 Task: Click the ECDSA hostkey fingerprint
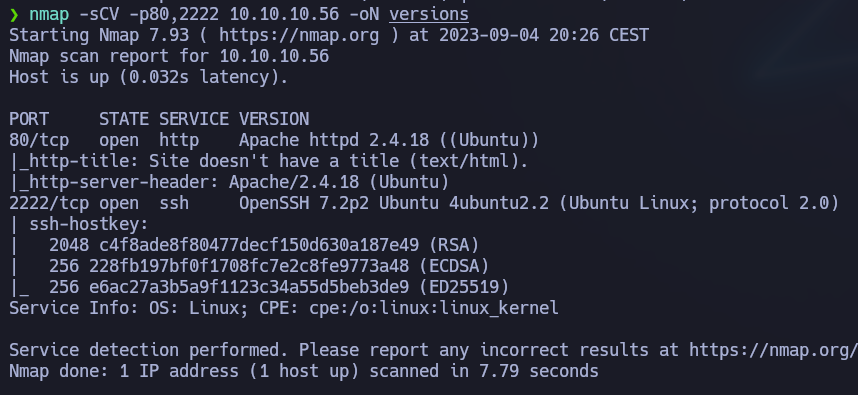[x=249, y=266]
